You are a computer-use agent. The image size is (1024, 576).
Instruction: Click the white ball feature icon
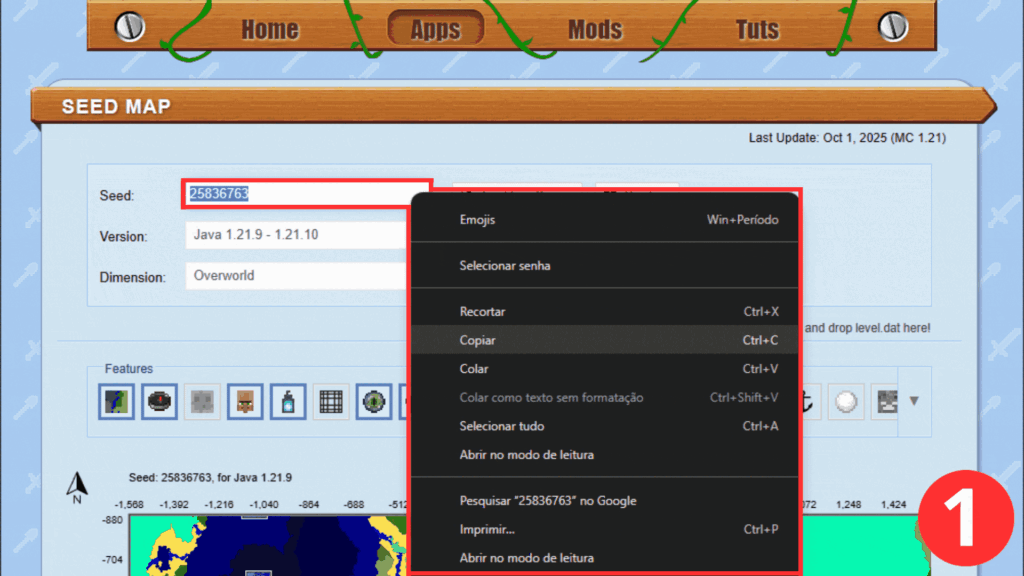pos(847,402)
